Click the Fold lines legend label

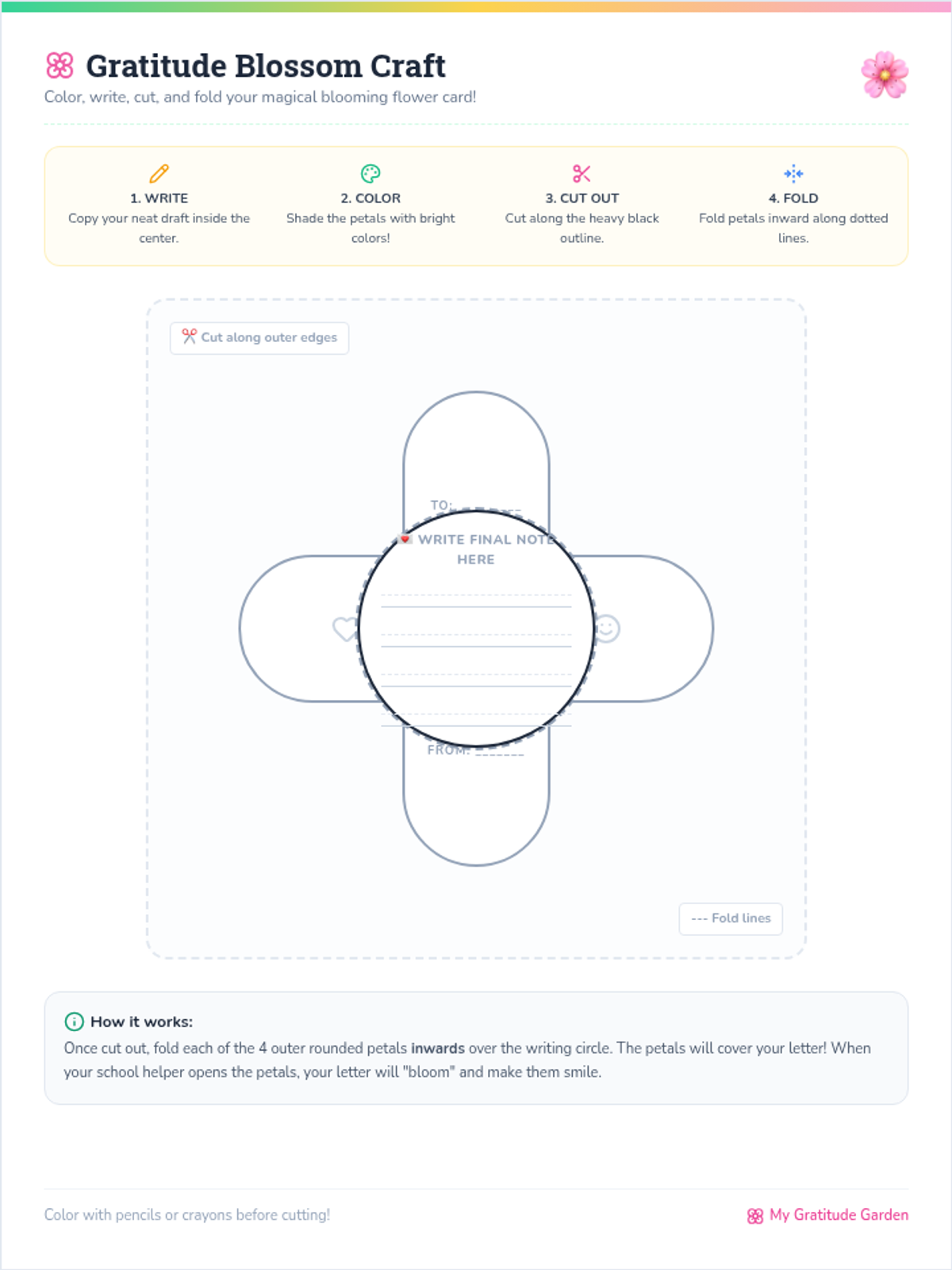coord(731,918)
